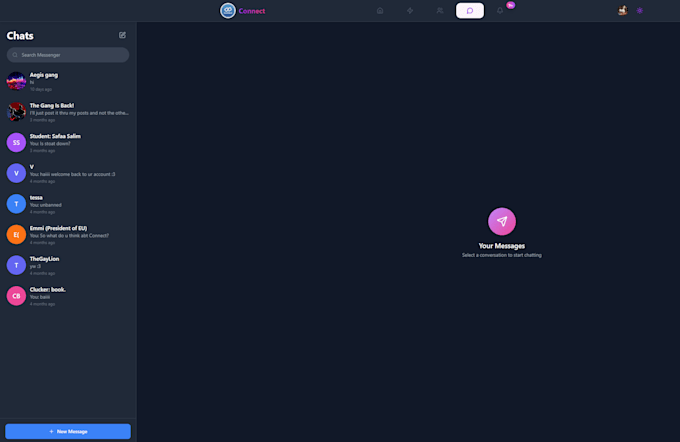Open the TheGayLion conversation
This screenshot has height=442, width=680.
point(68,266)
